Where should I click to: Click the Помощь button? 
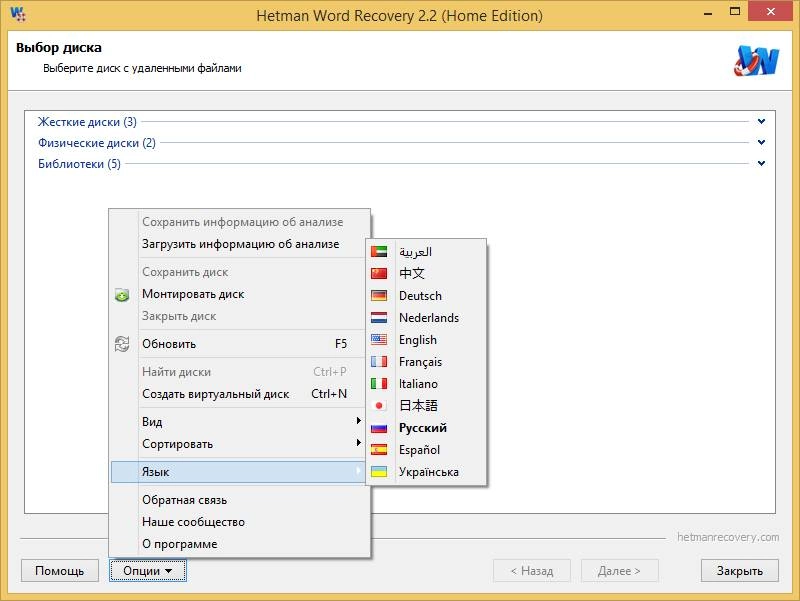(60, 570)
